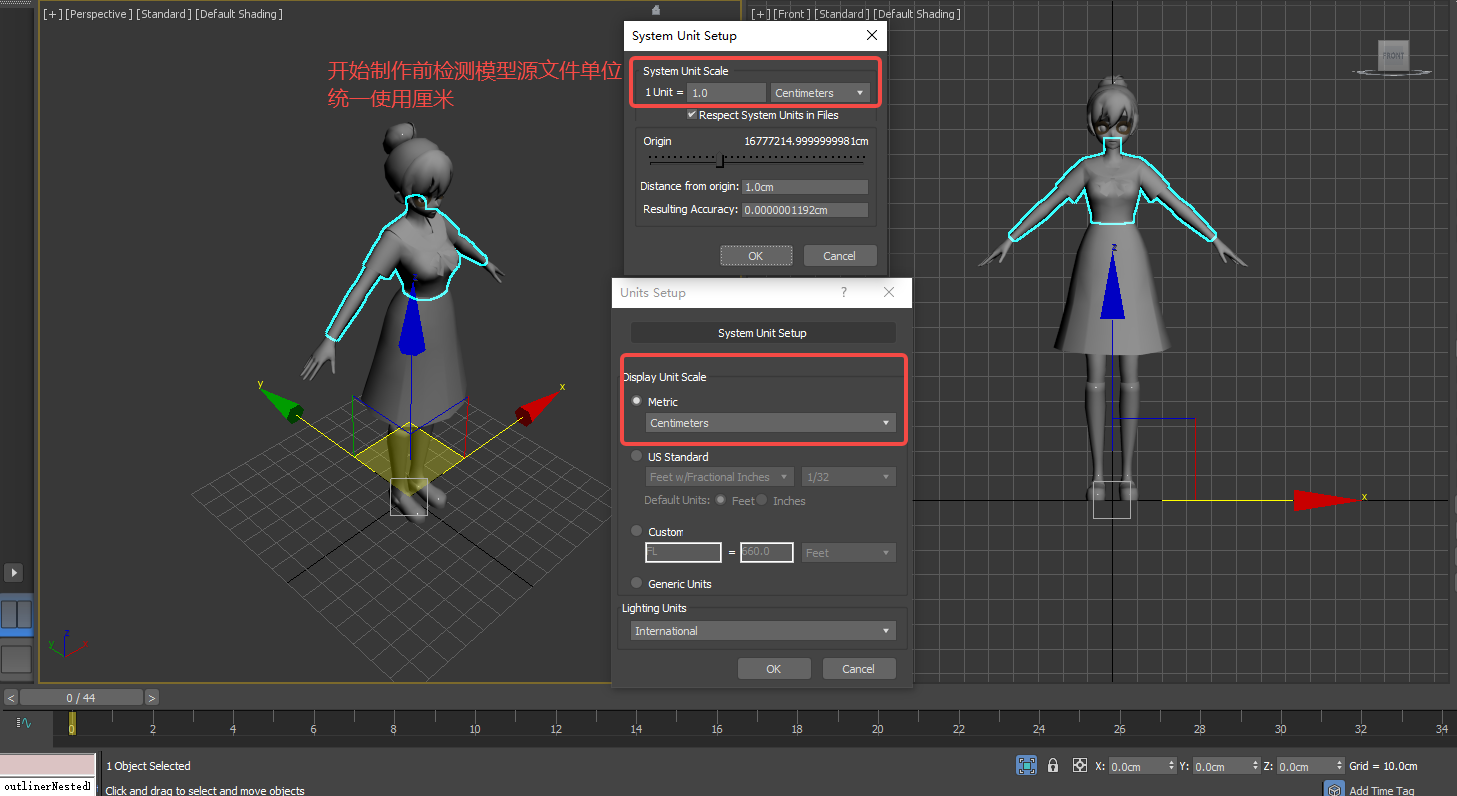This screenshot has width=1457, height=796.
Task: Click the System Unit Setup button in Units Setup
Action: tap(763, 333)
